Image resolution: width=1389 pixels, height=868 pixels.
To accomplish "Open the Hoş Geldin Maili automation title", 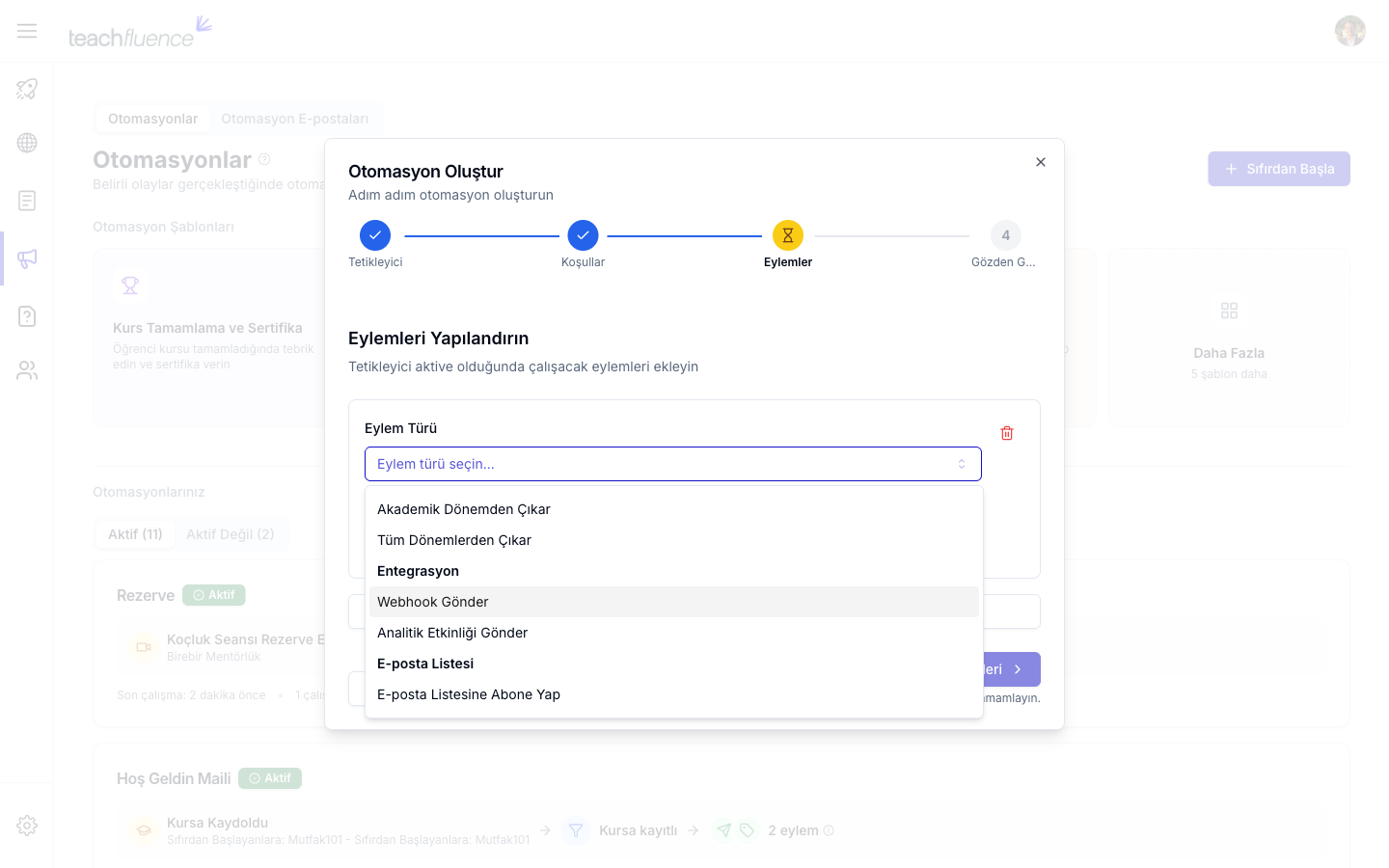I will click(x=174, y=778).
